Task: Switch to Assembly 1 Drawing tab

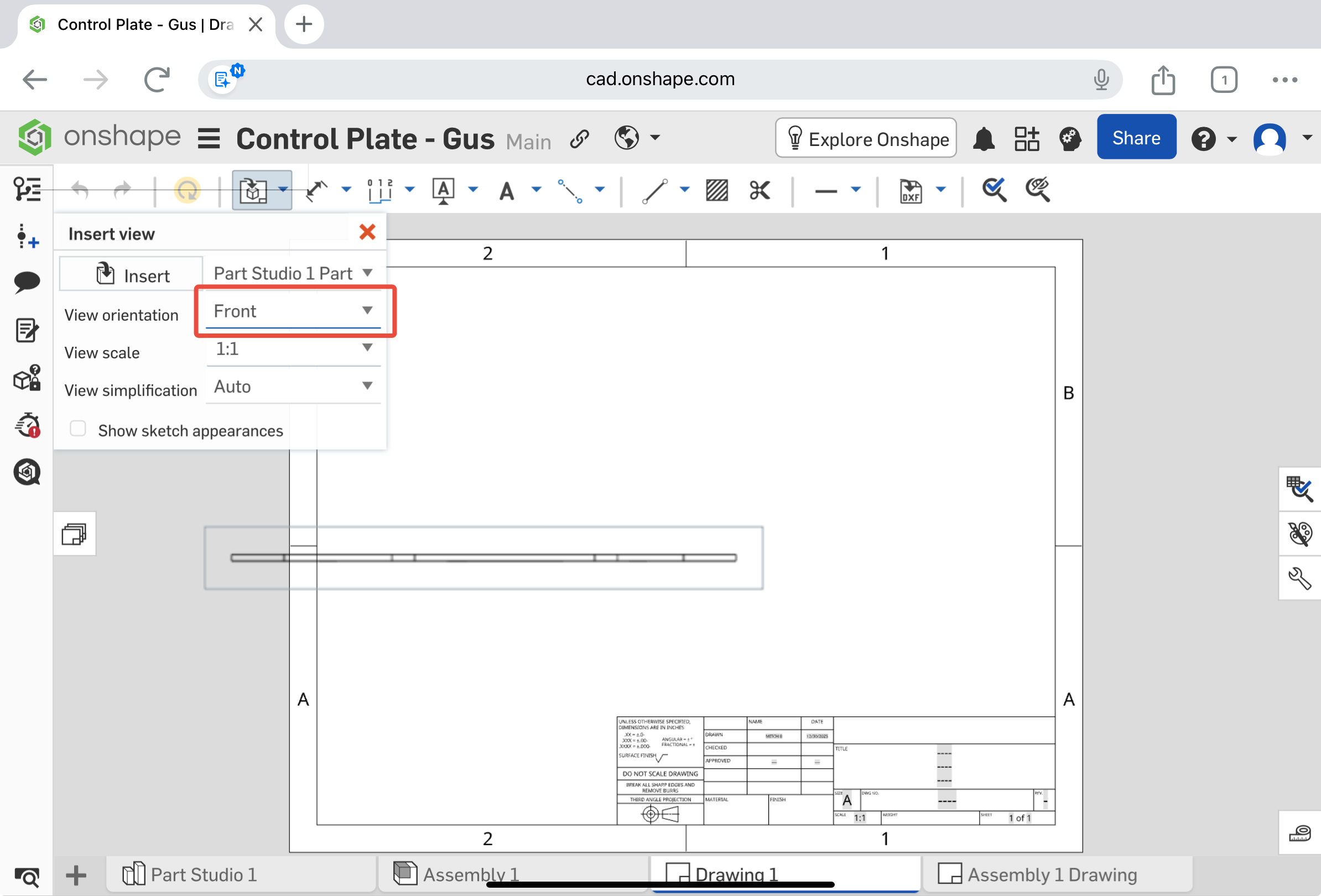Action: tap(1052, 874)
